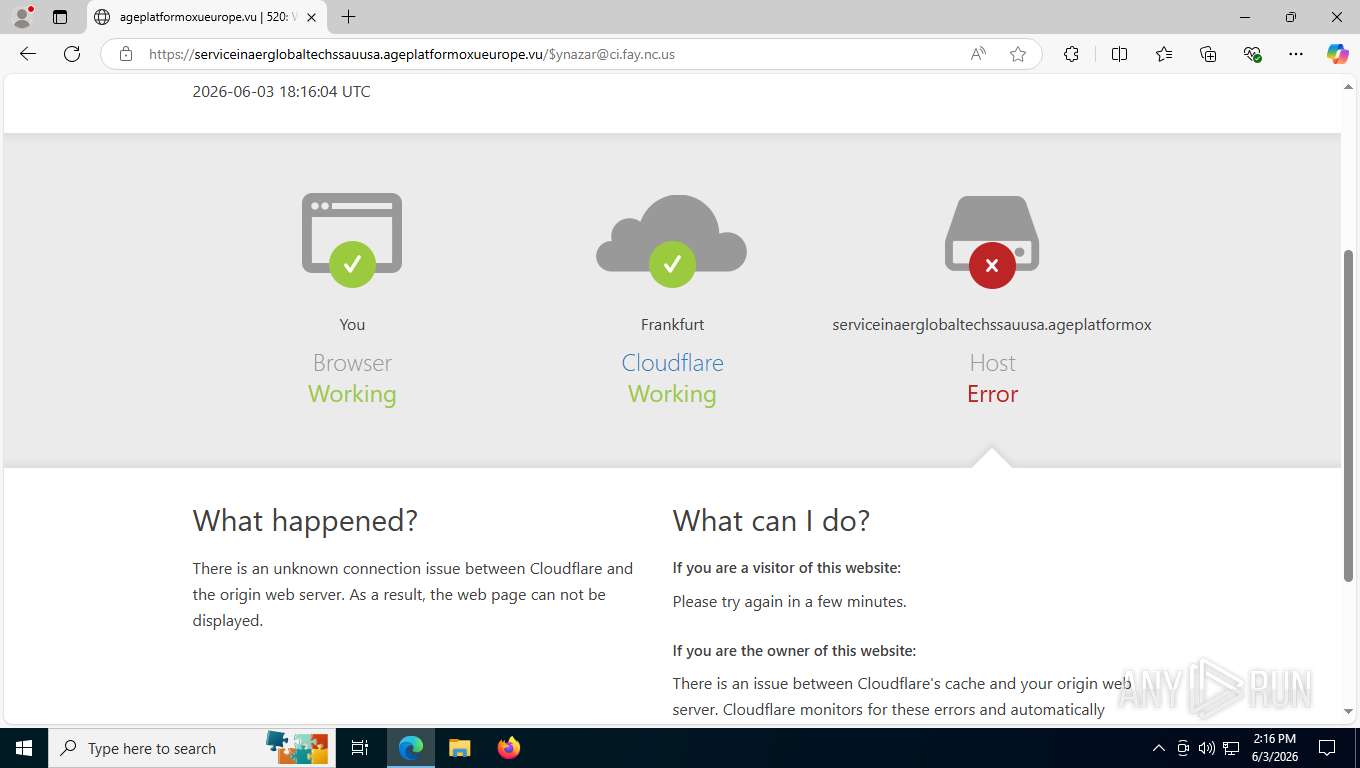Open a new tab
Image resolution: width=1360 pixels, height=768 pixels.
(348, 17)
